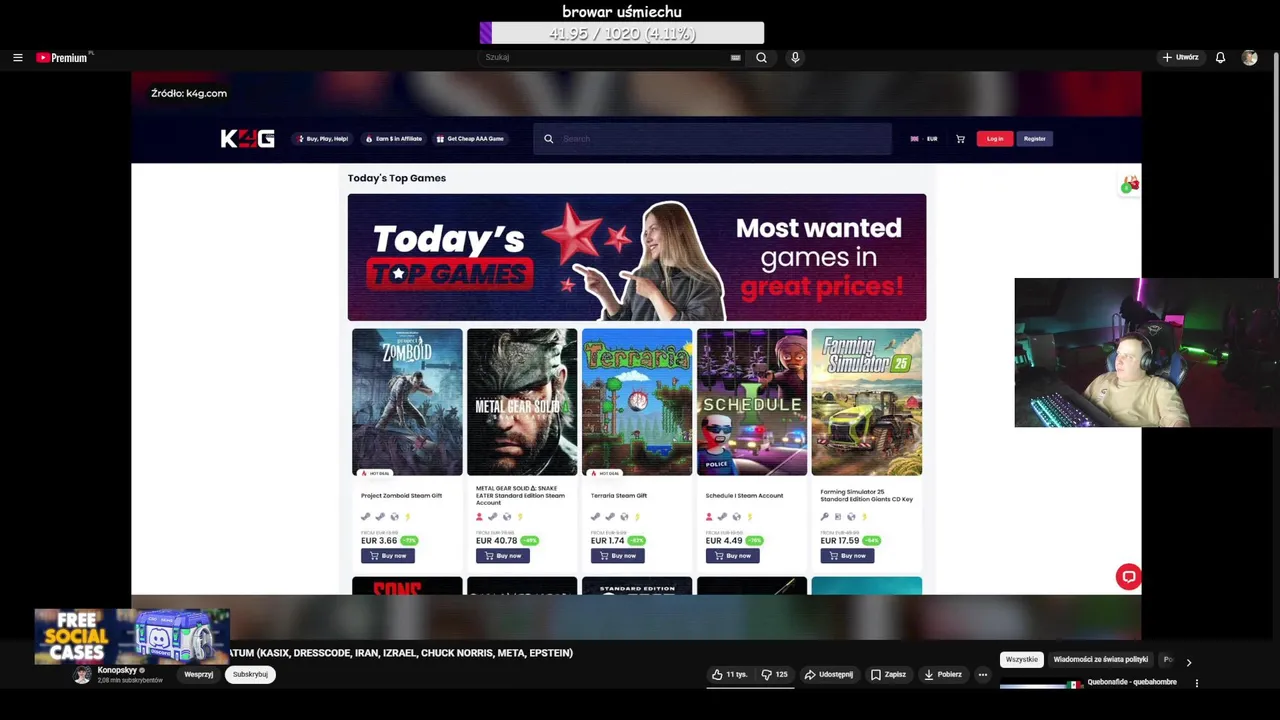Click the Utwórz create button
The width and height of the screenshot is (1280, 720).
(1180, 58)
